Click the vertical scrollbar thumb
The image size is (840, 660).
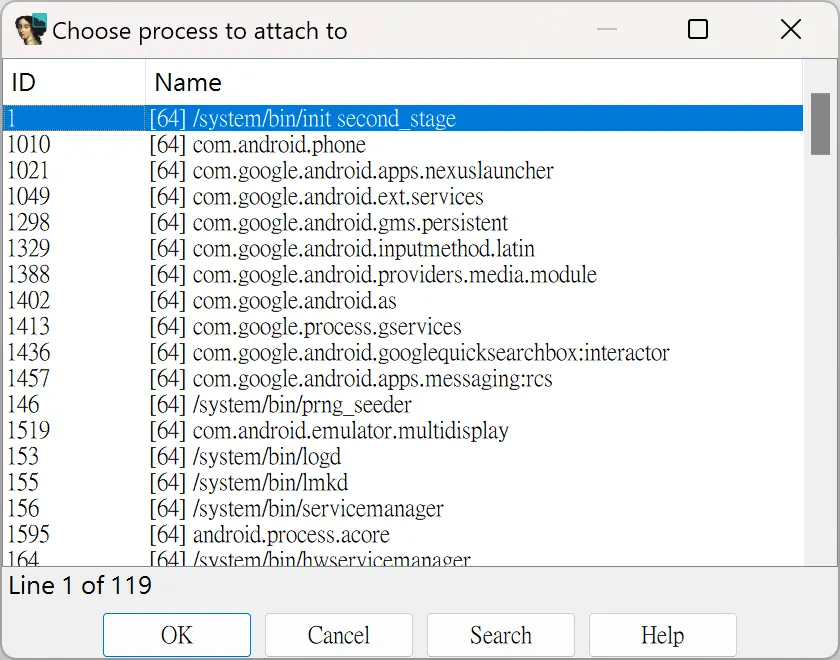(820, 124)
